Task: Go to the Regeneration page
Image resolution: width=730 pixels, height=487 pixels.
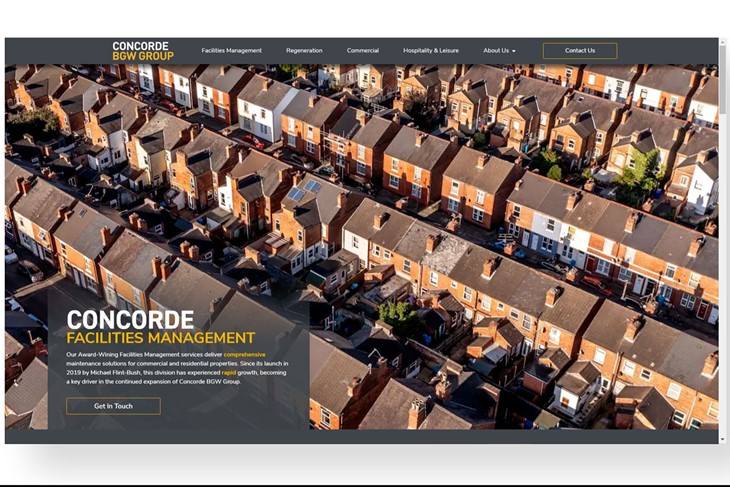Action: point(304,51)
